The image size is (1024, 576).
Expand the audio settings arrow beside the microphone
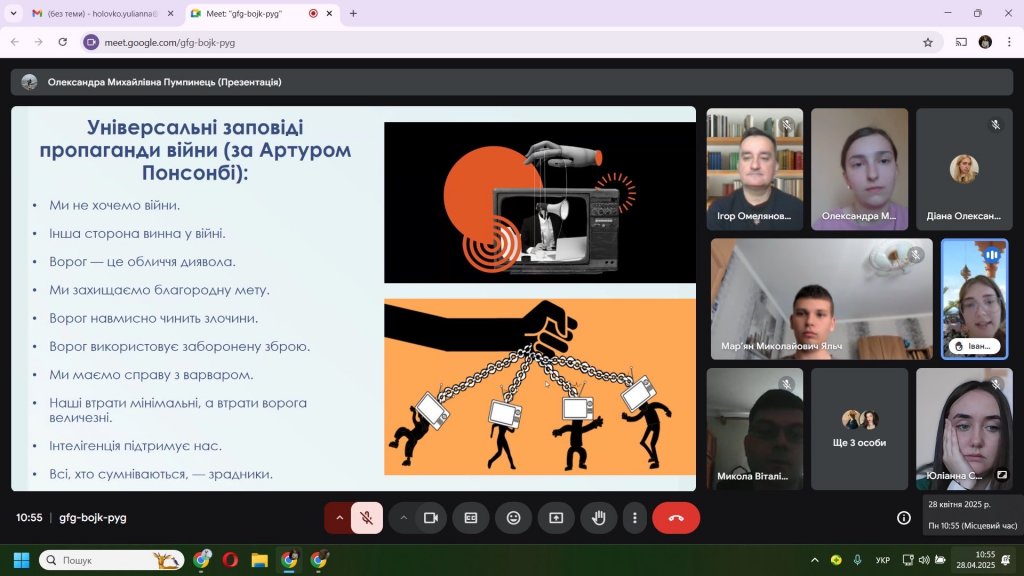point(339,518)
